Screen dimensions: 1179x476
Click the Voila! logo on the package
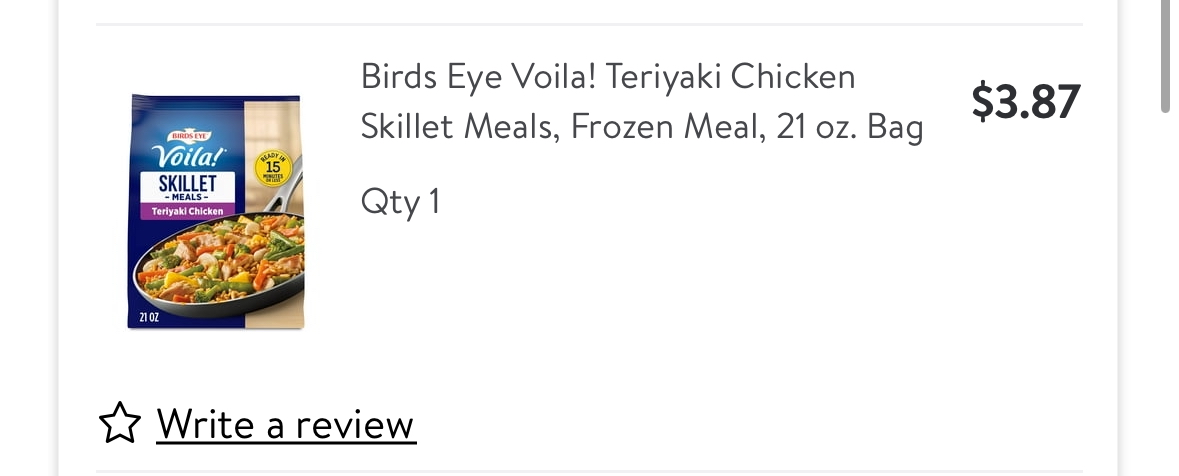(187, 156)
